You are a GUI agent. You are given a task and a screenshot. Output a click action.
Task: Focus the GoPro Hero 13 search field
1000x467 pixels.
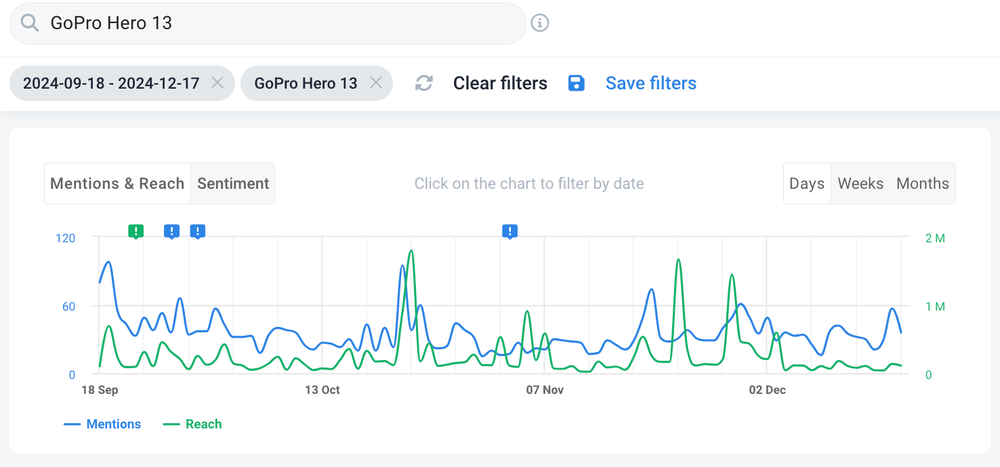pos(268,24)
